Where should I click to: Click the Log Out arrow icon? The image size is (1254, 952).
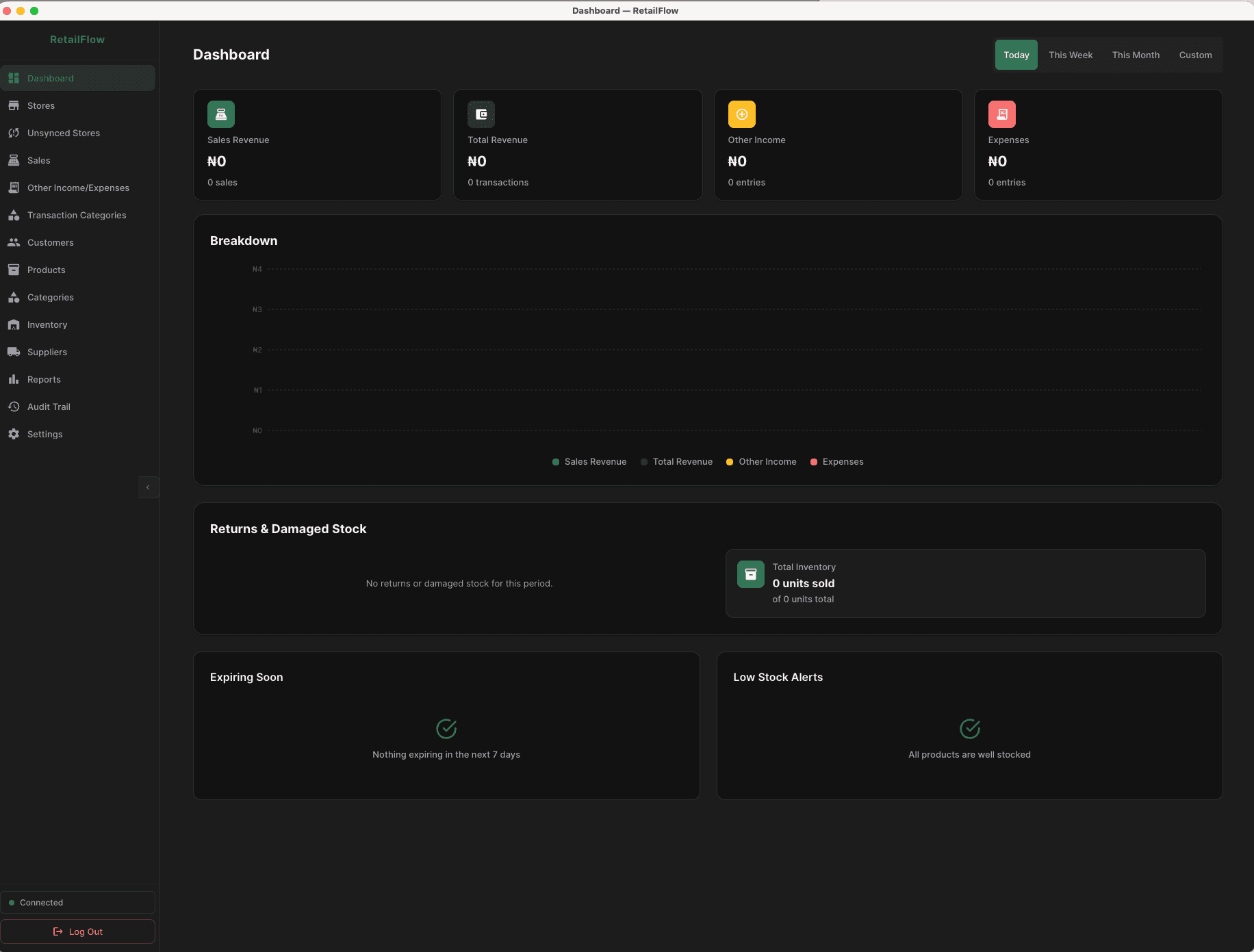[x=58, y=931]
